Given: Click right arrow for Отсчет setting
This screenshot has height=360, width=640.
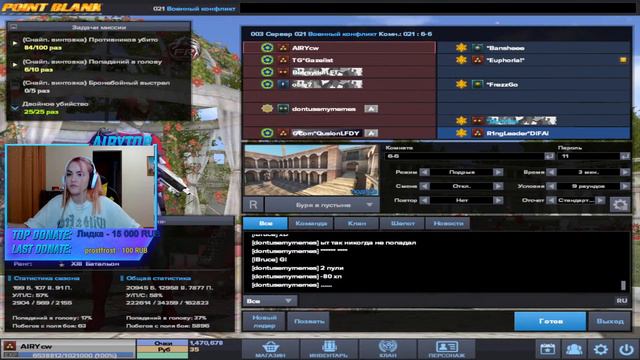Looking at the screenshot, I should 600,200.
